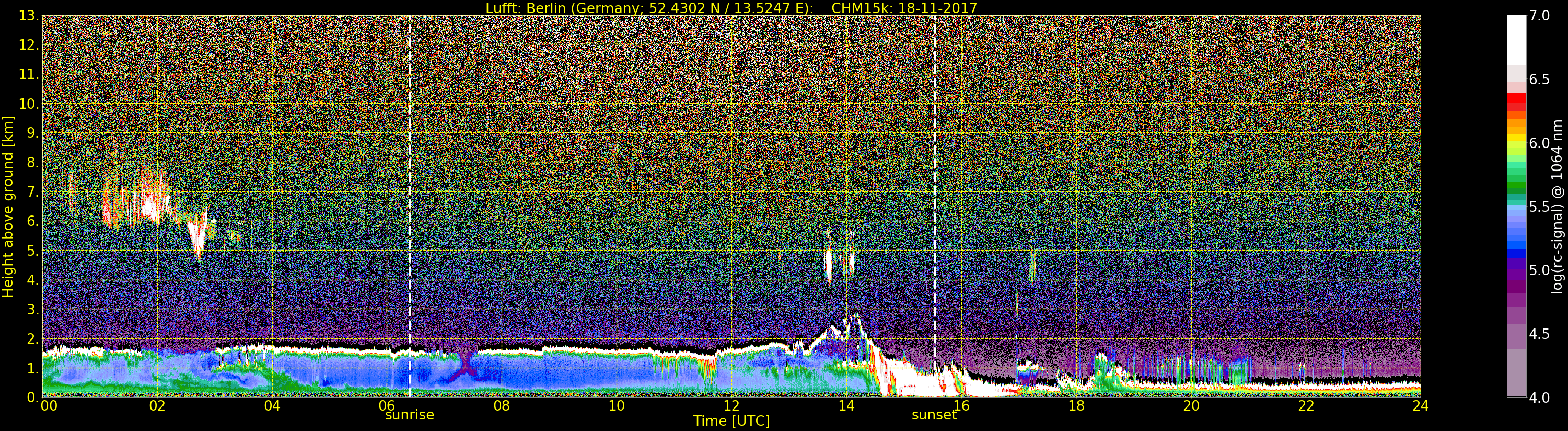Click the height axis tick label '10.'

tap(29, 104)
